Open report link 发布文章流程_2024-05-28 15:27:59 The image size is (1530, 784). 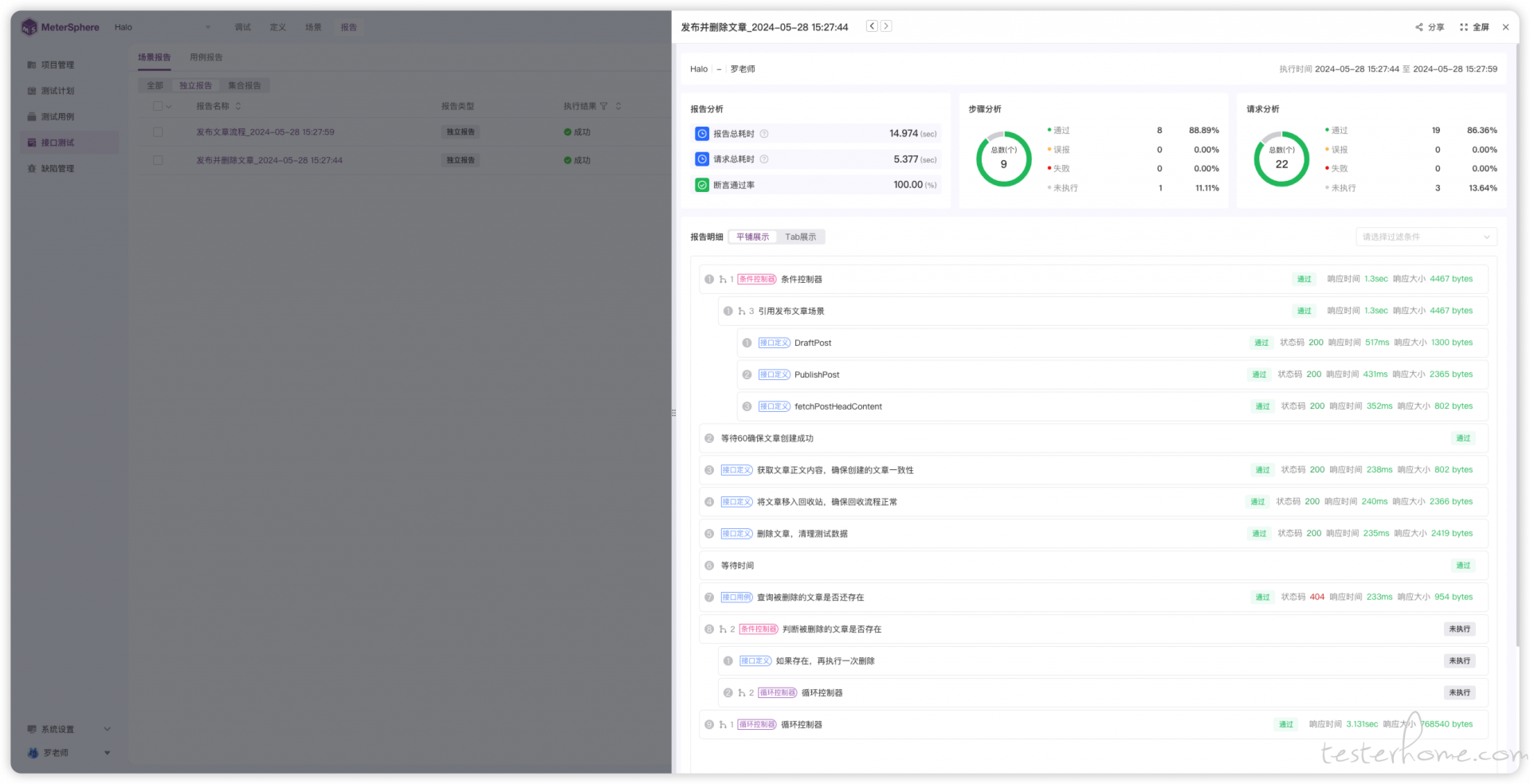pyautogui.click(x=265, y=132)
